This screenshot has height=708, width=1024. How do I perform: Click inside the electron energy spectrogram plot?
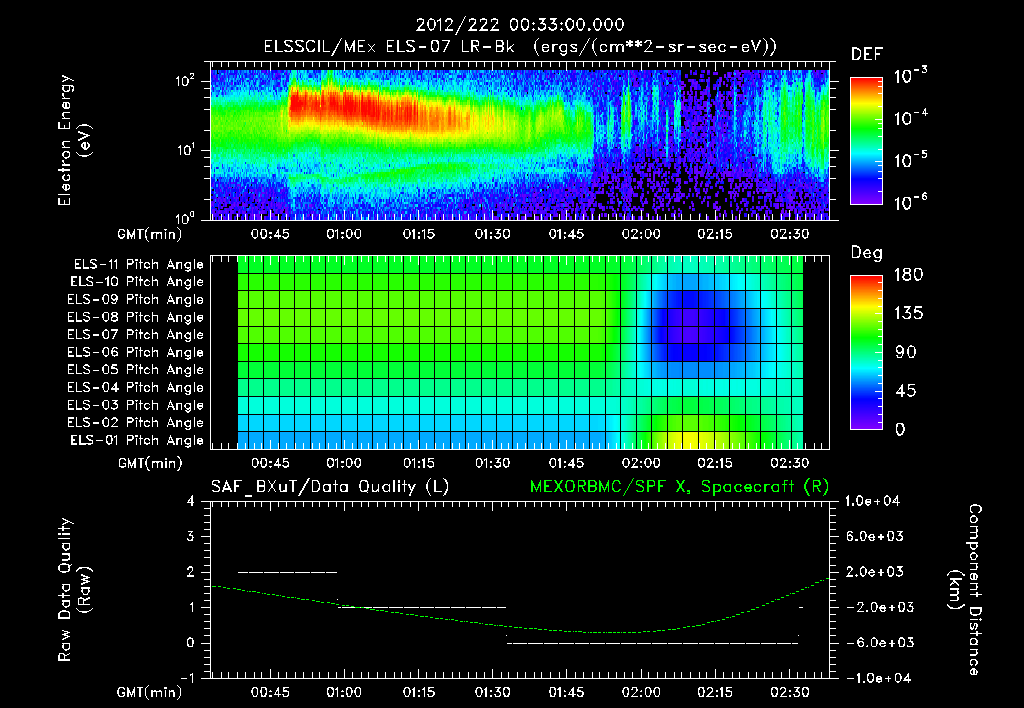(x=520, y=144)
